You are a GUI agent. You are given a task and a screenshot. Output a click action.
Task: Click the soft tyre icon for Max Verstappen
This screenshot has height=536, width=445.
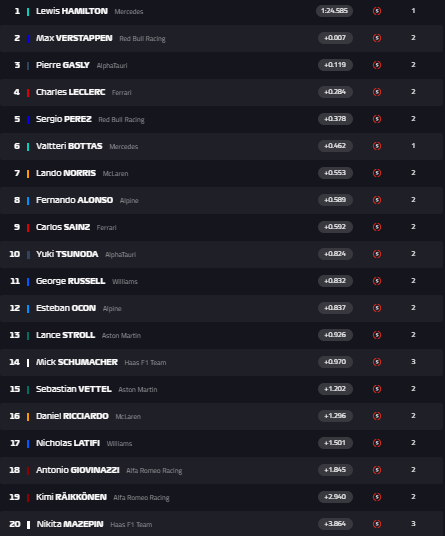point(377,38)
